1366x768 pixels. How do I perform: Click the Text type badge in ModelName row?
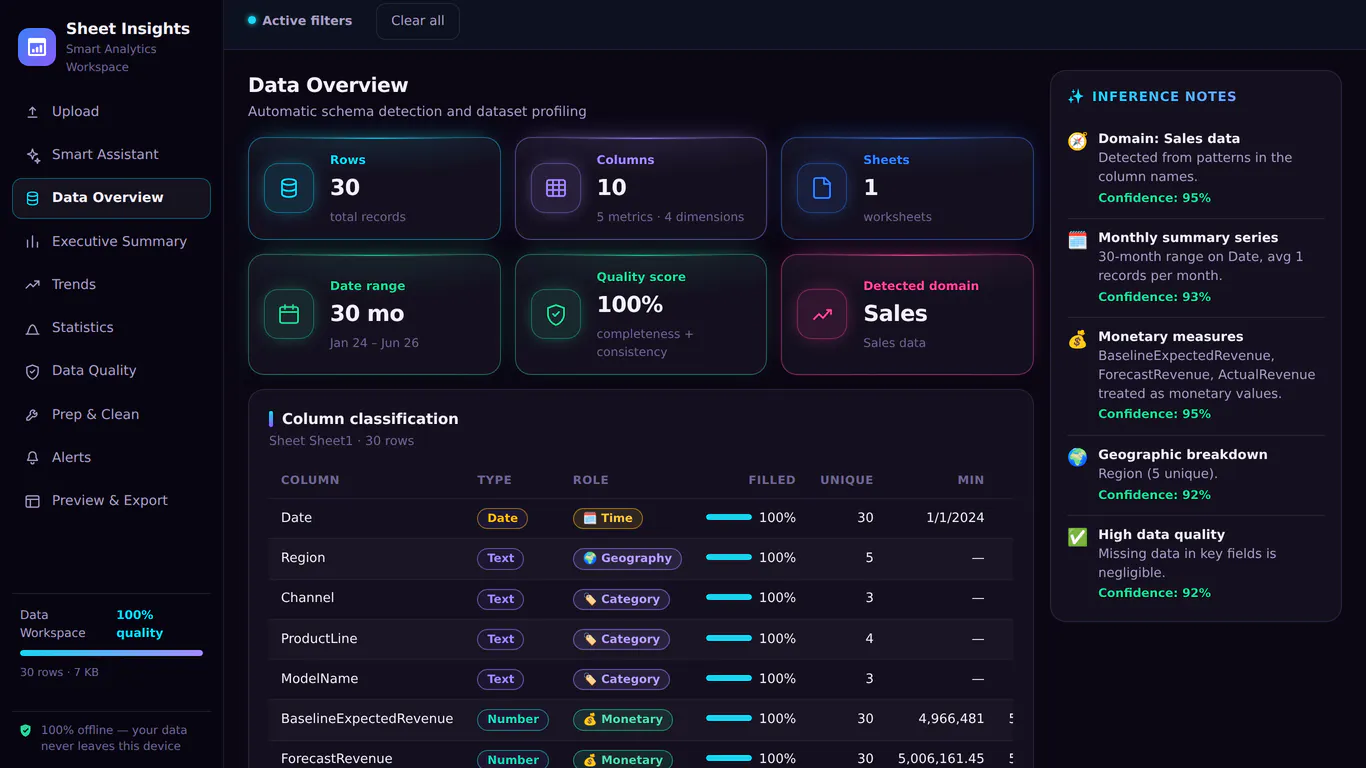[x=500, y=679]
